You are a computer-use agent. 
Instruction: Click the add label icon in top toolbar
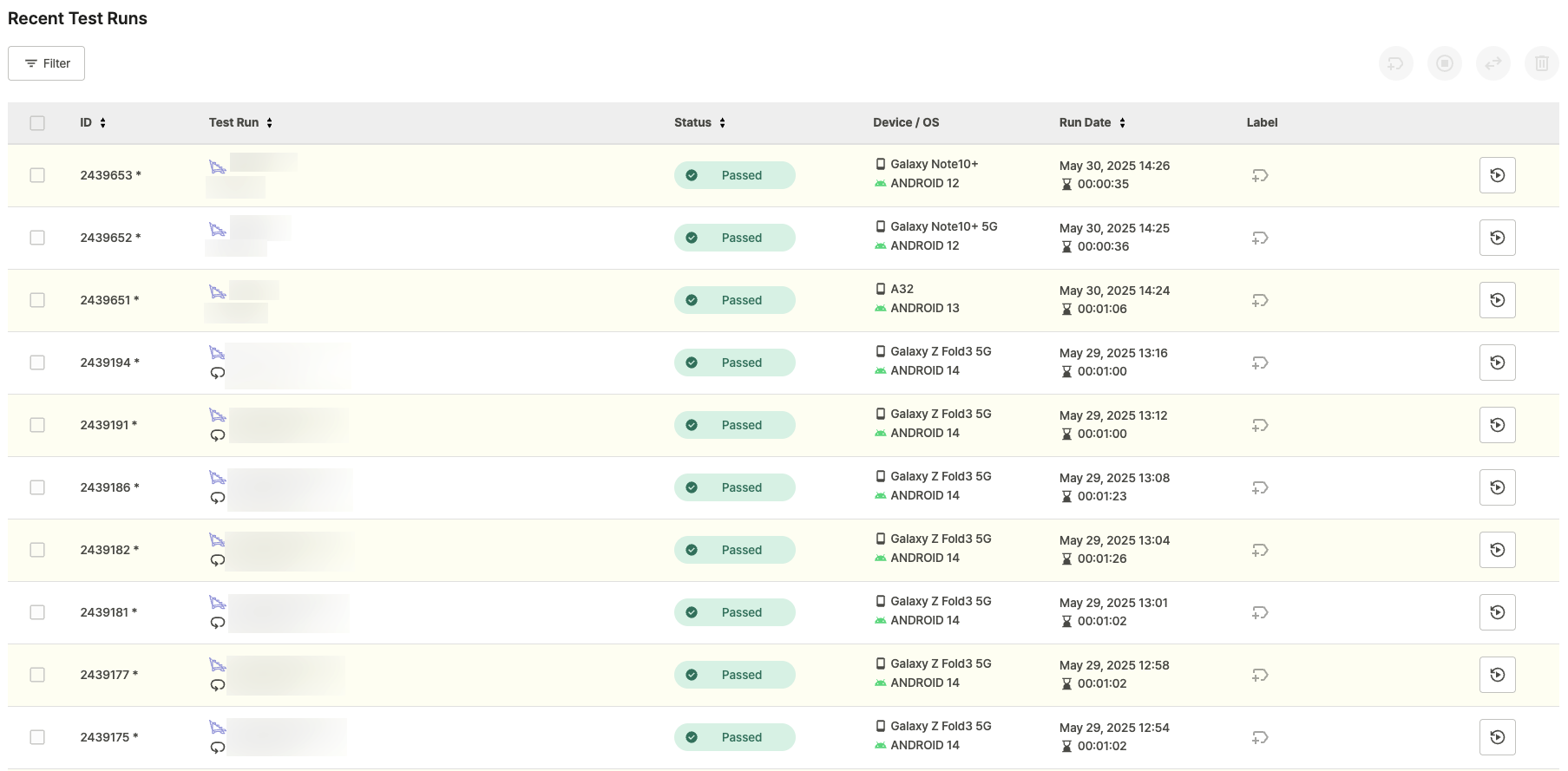pyautogui.click(x=1395, y=63)
